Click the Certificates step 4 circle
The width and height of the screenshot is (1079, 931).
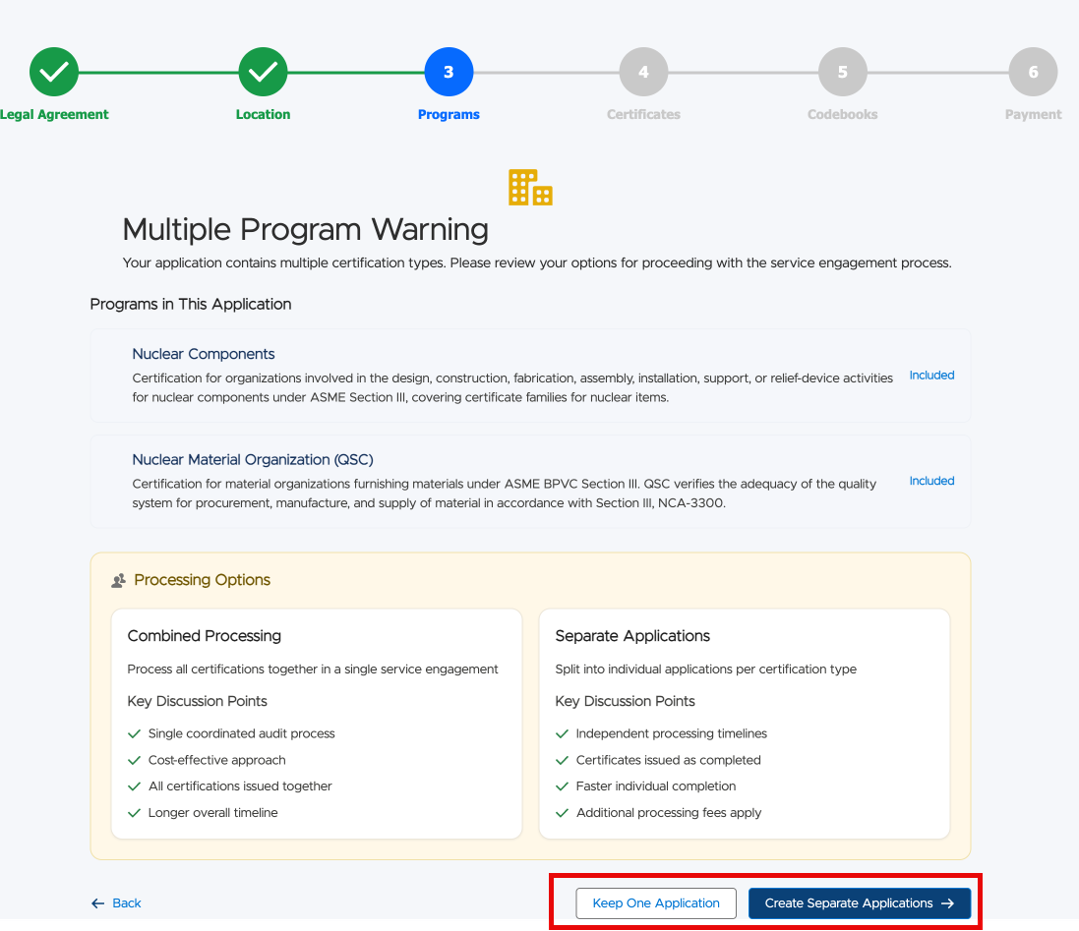tap(643, 72)
